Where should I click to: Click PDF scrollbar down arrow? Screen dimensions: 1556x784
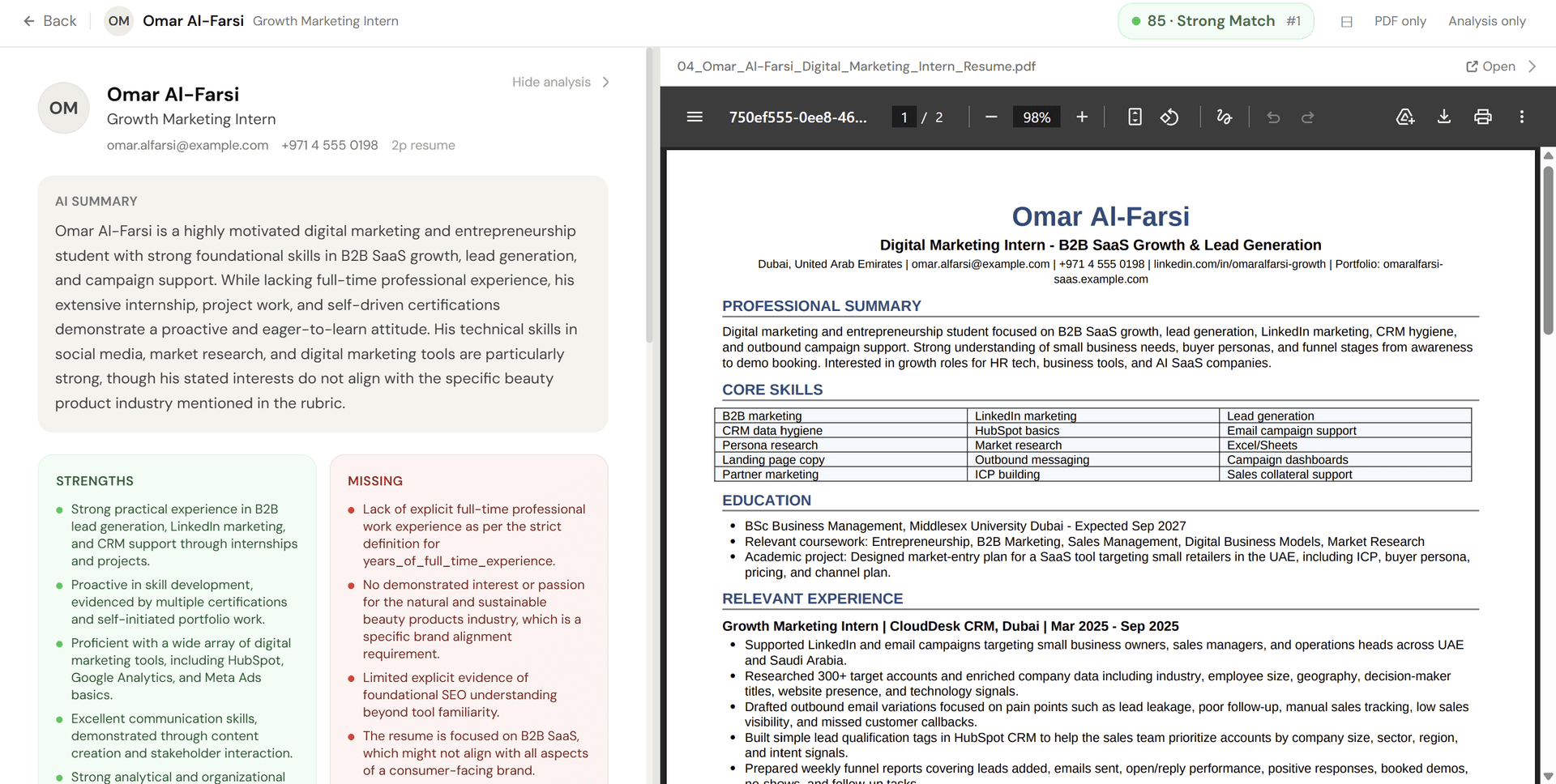tap(1548, 776)
